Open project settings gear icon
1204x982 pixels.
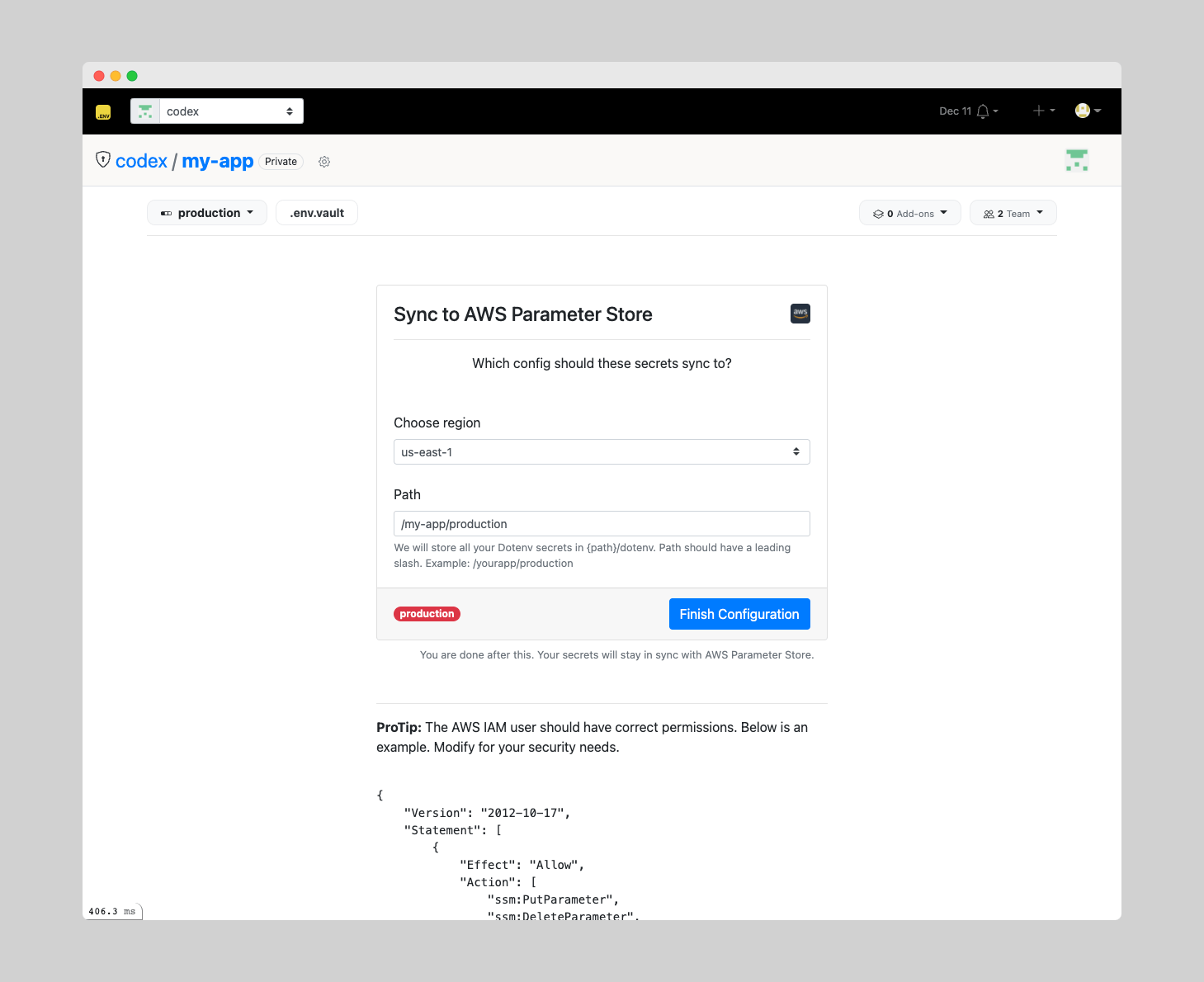click(x=324, y=162)
